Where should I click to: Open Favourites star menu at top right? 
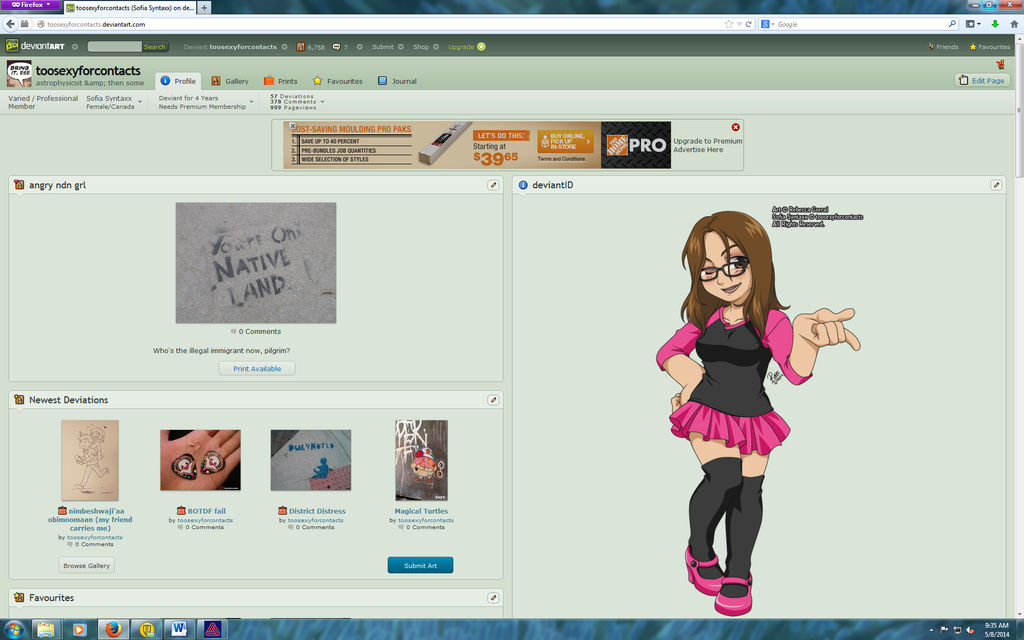click(x=989, y=46)
